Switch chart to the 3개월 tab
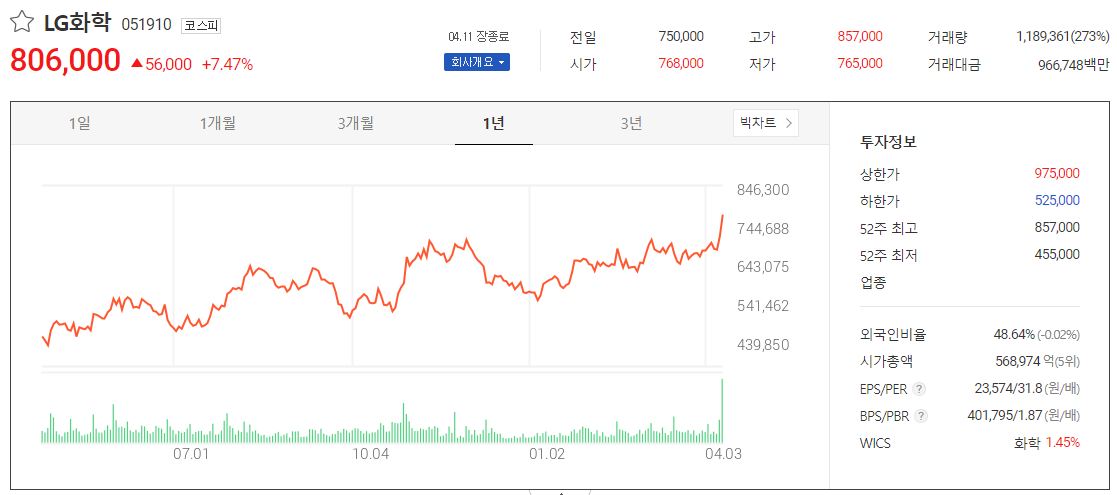The height and width of the screenshot is (495, 1117). pos(355,123)
